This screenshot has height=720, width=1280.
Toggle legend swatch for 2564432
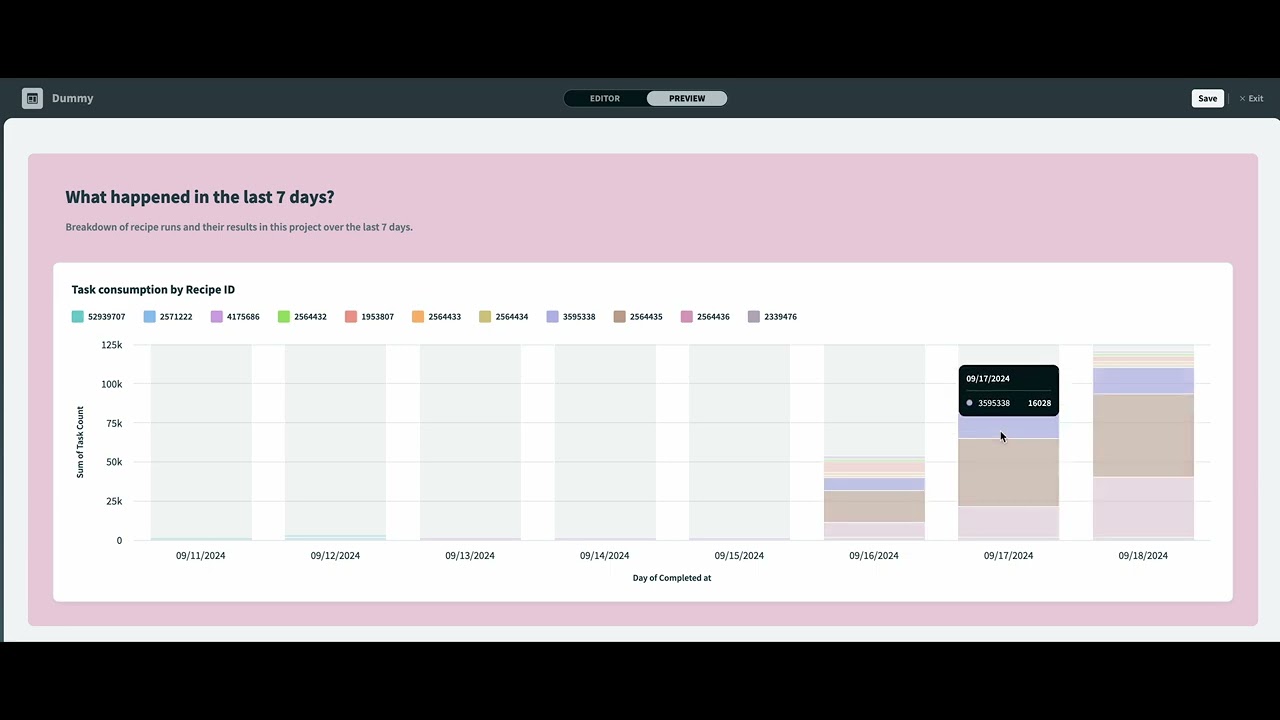pyautogui.click(x=284, y=317)
